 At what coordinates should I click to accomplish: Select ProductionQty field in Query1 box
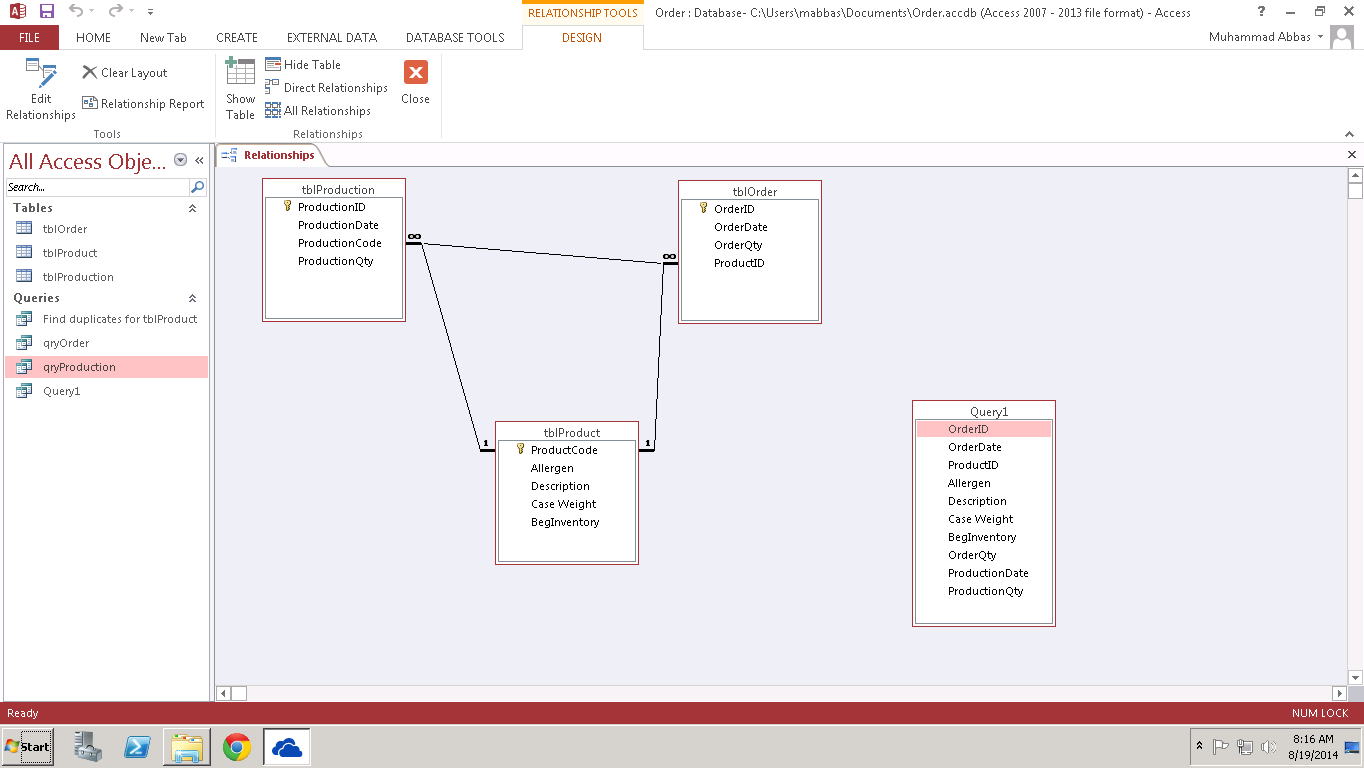tap(985, 591)
